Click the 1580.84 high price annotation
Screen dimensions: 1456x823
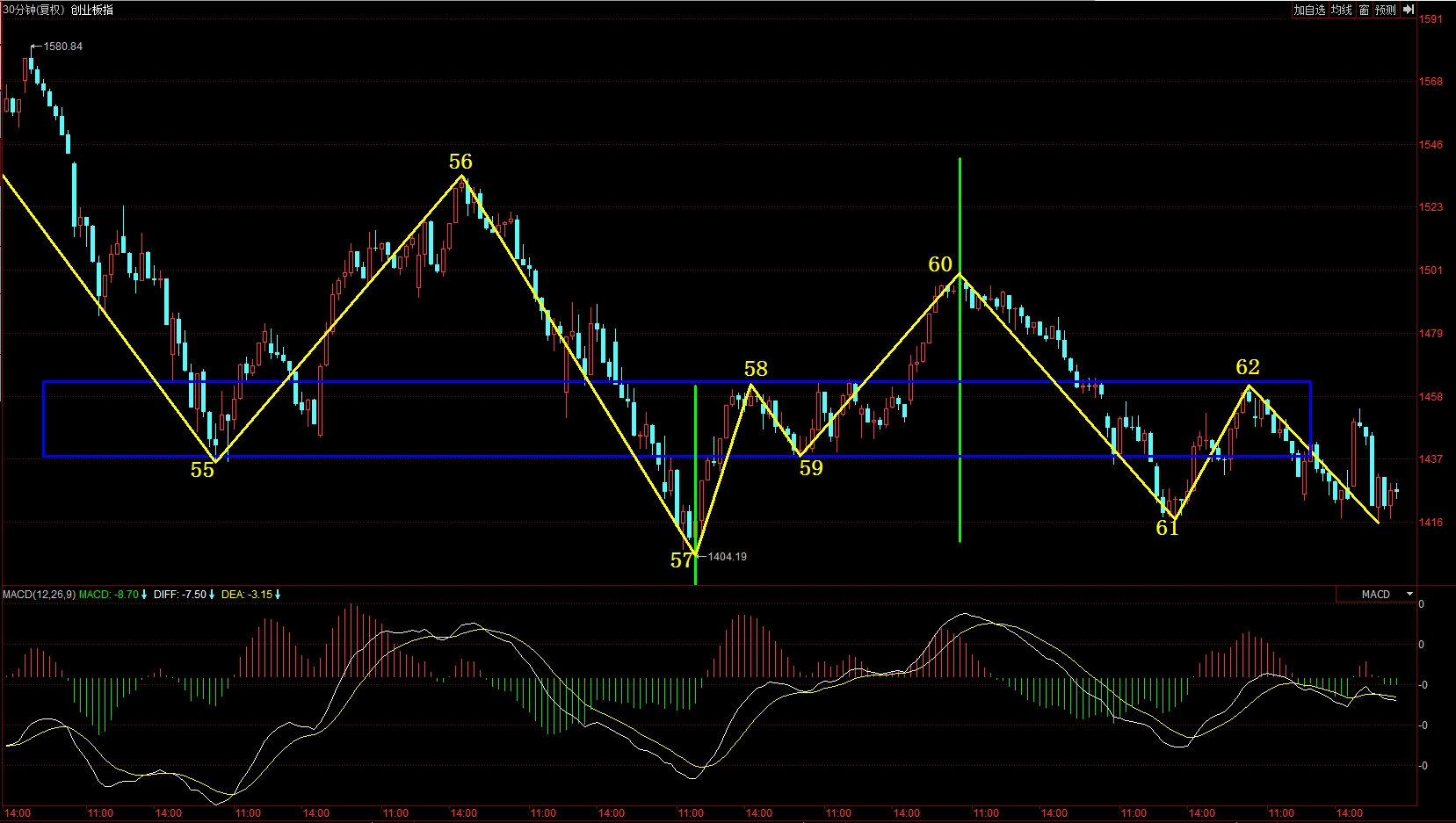(62, 47)
